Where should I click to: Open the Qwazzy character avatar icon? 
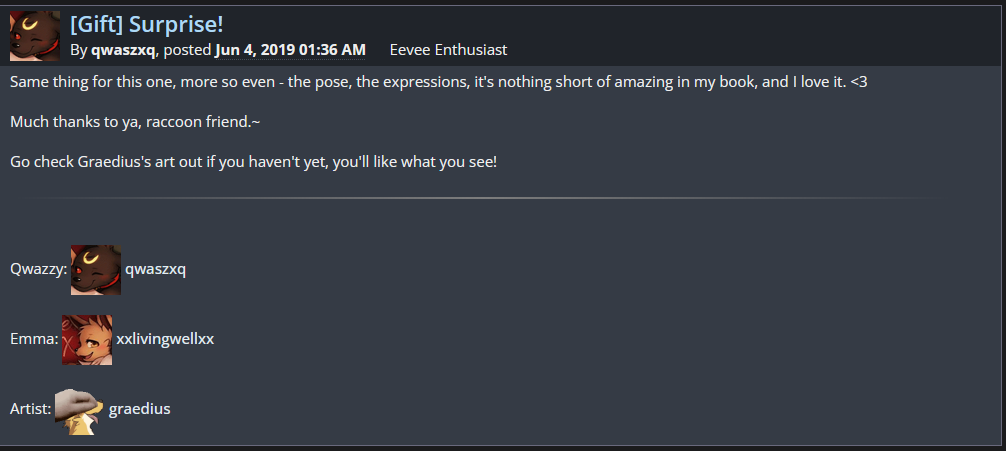click(x=96, y=270)
